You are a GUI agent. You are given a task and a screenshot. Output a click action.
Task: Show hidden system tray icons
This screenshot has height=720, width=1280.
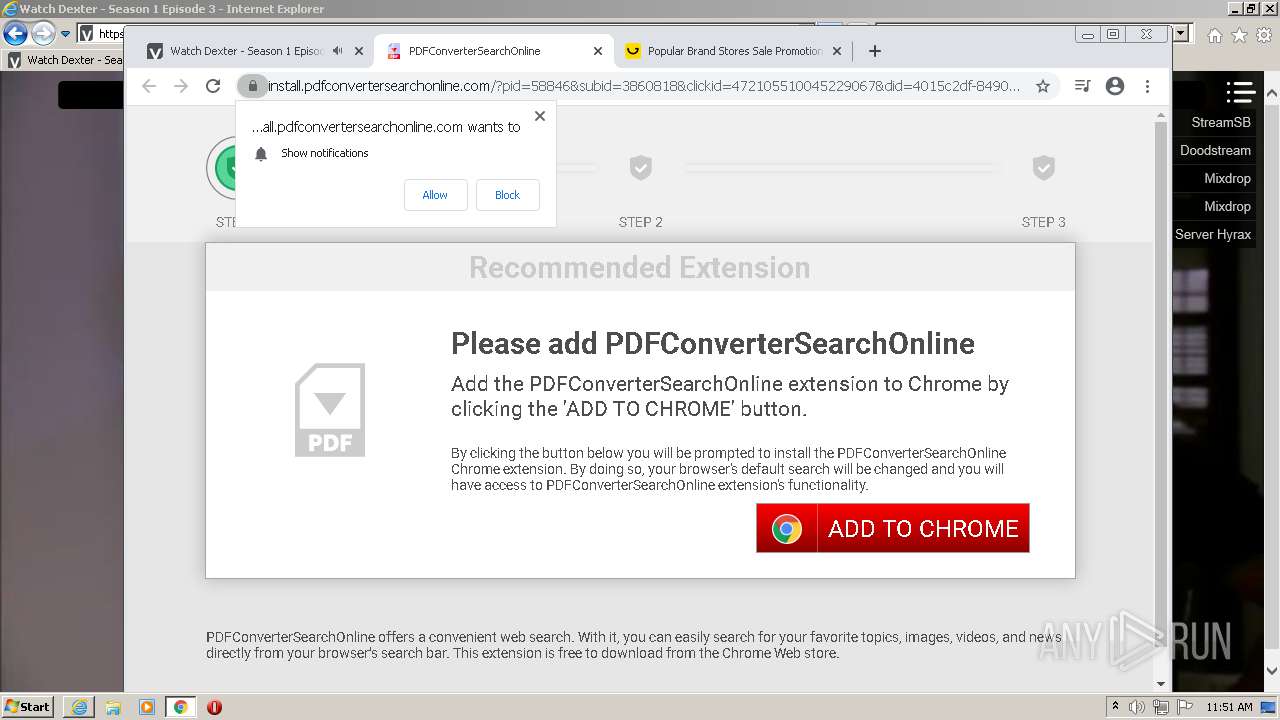(1115, 707)
